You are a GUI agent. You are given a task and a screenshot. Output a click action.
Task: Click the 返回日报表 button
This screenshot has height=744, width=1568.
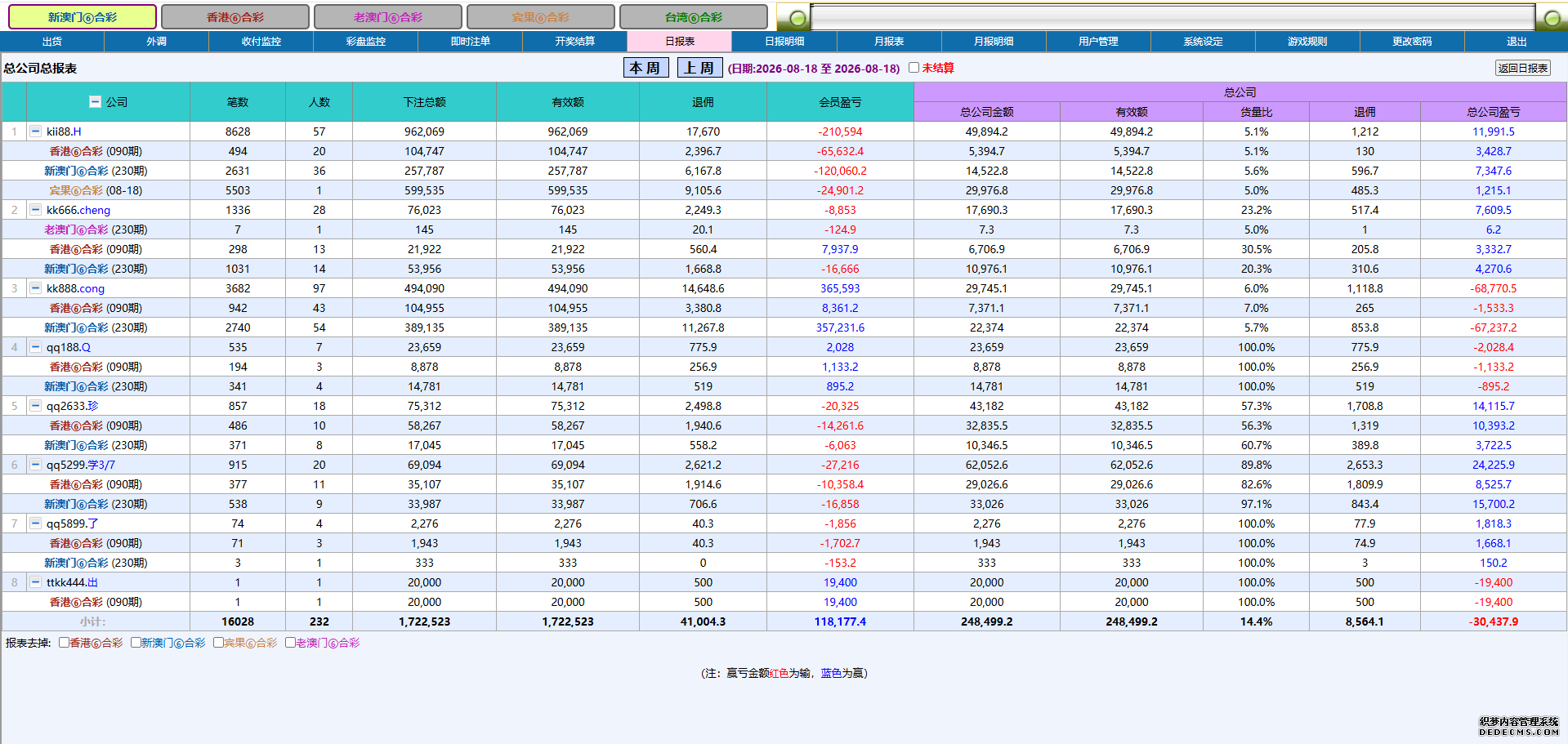tap(1523, 68)
